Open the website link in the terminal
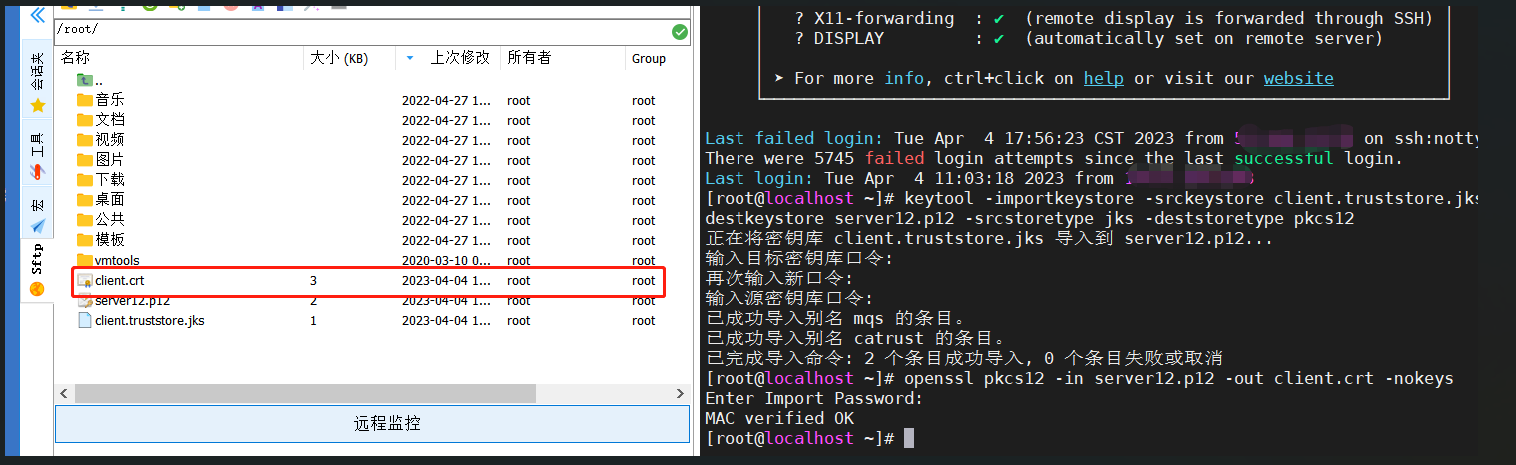Viewport: 1516px width, 465px height. [1299, 78]
